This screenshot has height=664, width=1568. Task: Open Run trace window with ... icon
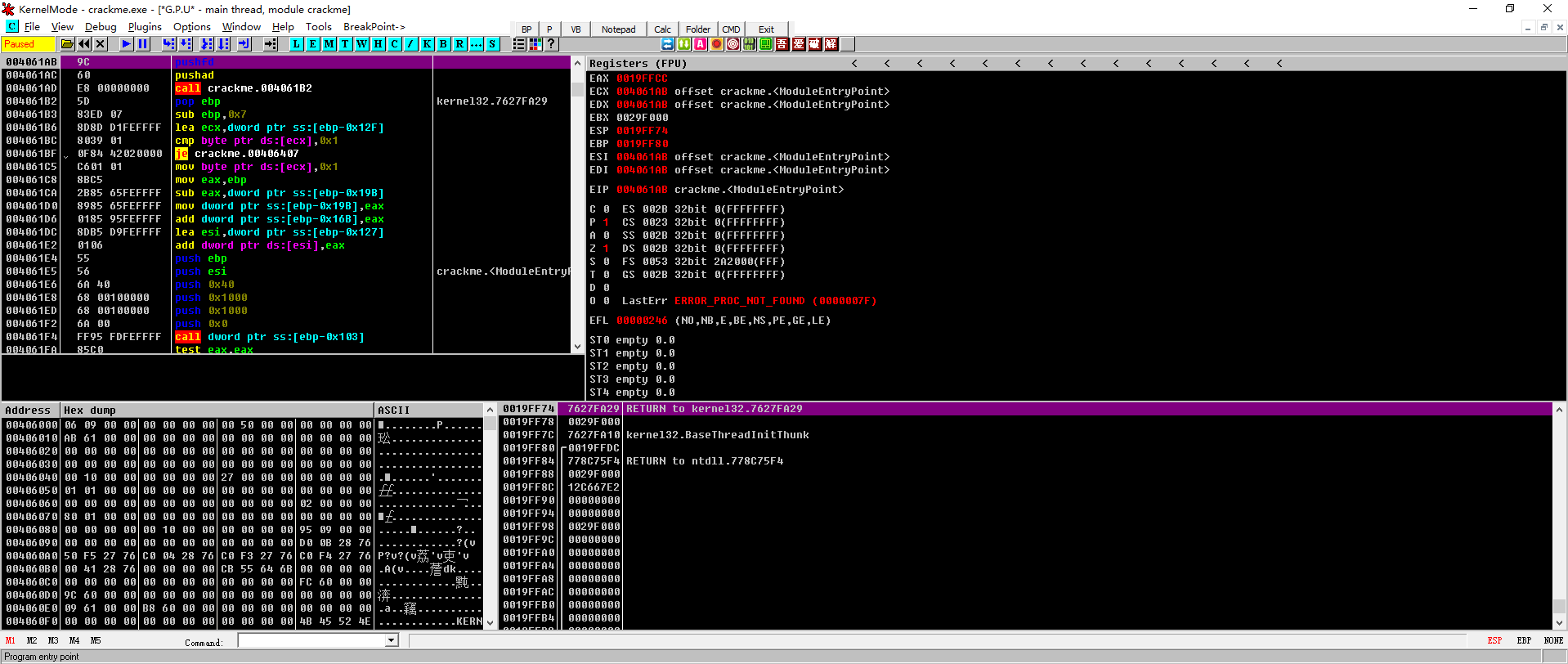click(x=476, y=44)
